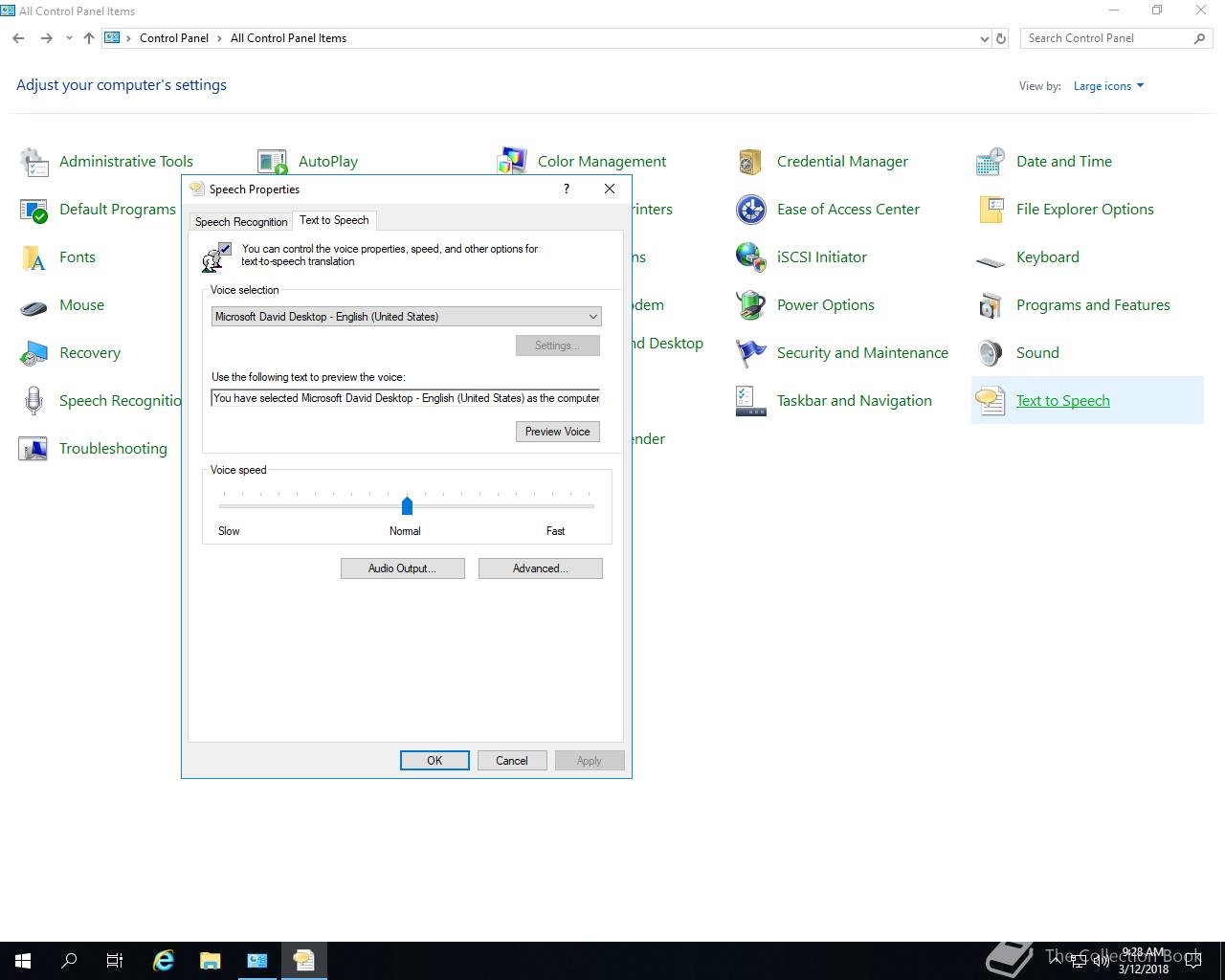The width and height of the screenshot is (1225, 980).
Task: Open the Credential Manager icon
Action: pyautogui.click(x=751, y=162)
